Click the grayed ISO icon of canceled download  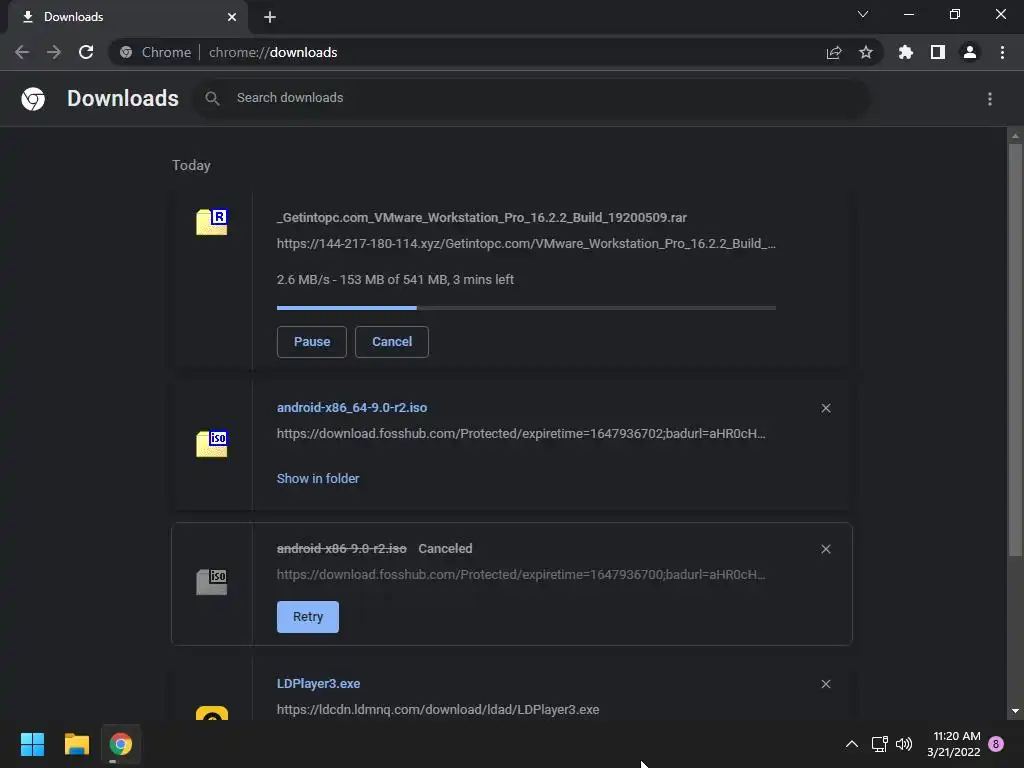212,581
